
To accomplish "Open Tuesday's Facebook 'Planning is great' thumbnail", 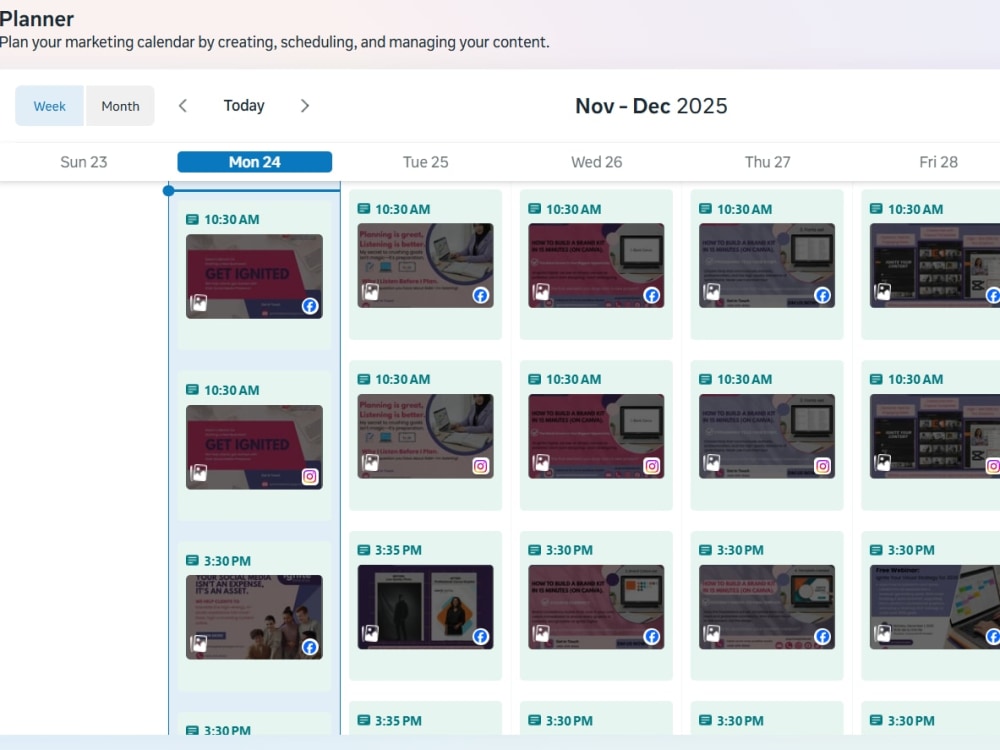I will pyautogui.click(x=425, y=265).
